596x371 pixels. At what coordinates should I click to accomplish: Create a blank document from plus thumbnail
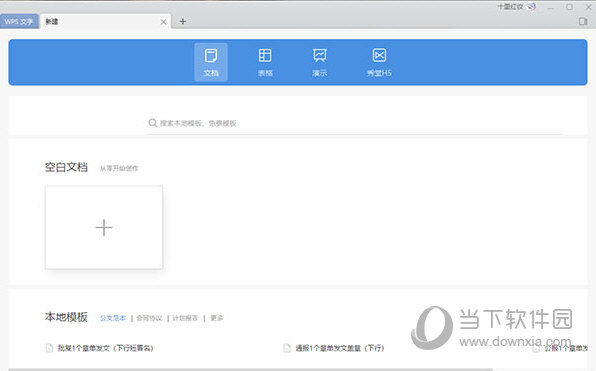click(x=104, y=227)
